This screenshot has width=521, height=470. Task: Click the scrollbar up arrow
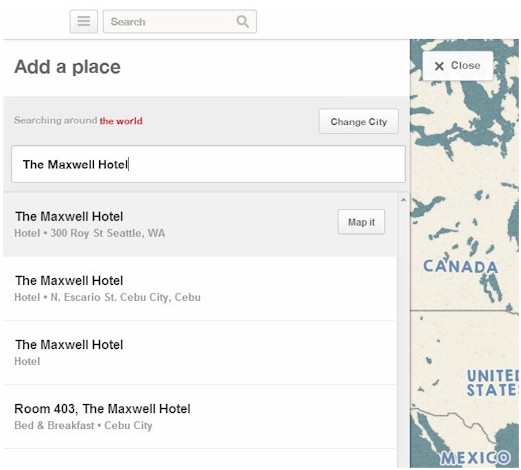coord(403,200)
